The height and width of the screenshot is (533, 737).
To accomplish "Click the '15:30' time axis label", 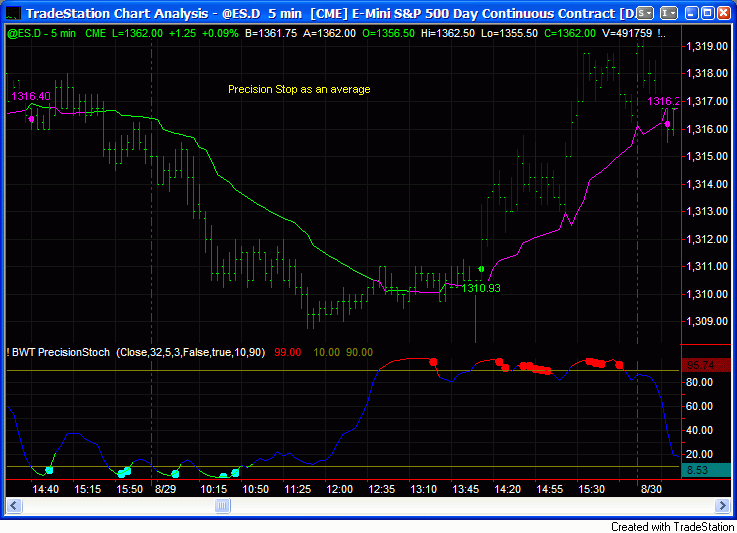I will click(x=592, y=489).
